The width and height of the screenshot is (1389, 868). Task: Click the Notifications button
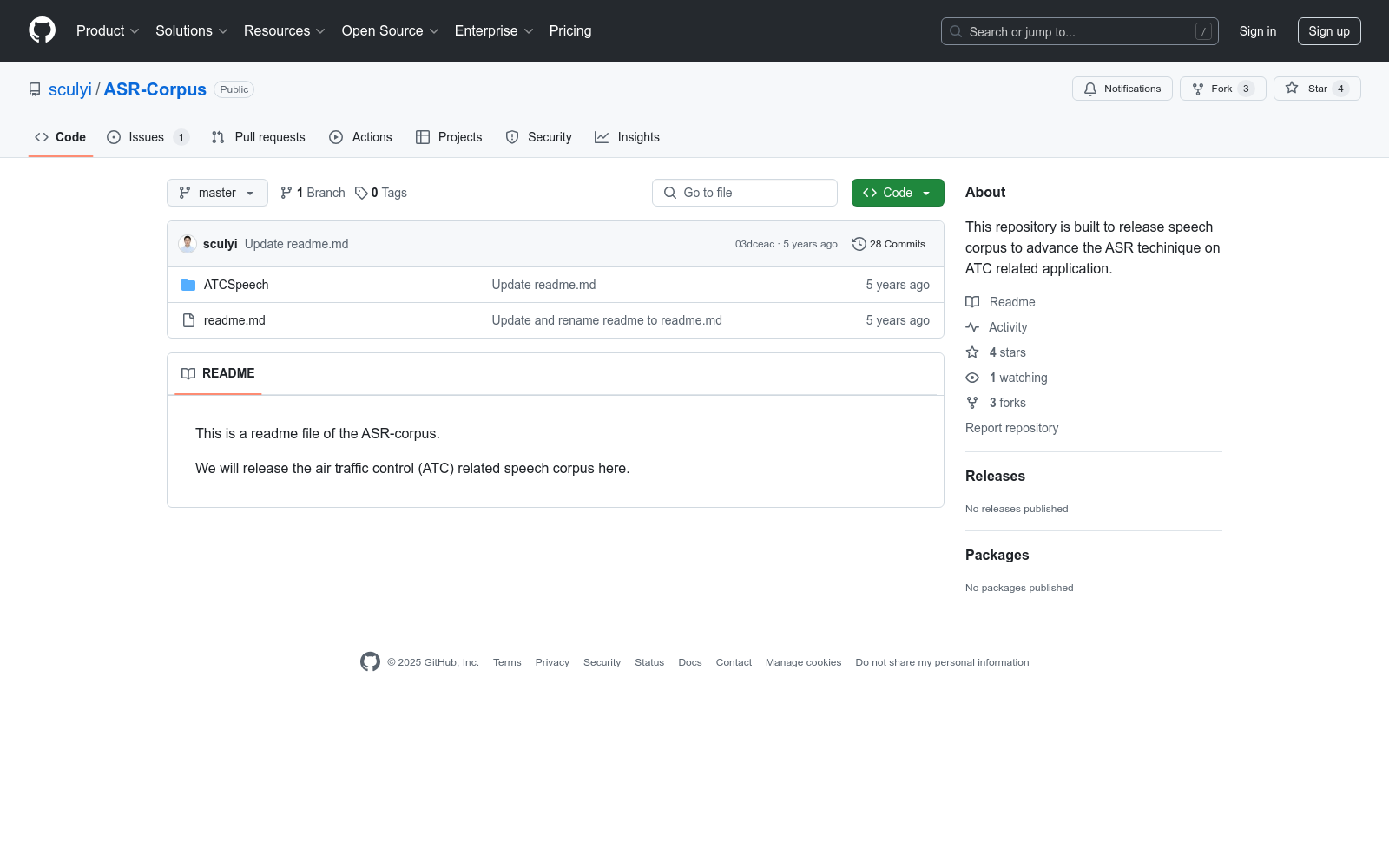pyautogui.click(x=1122, y=89)
